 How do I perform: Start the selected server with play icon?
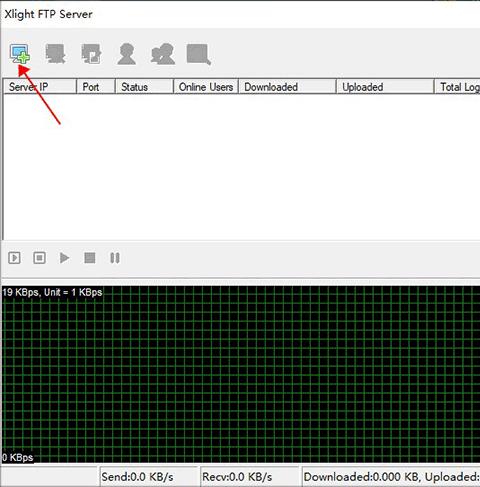pyautogui.click(x=64, y=258)
